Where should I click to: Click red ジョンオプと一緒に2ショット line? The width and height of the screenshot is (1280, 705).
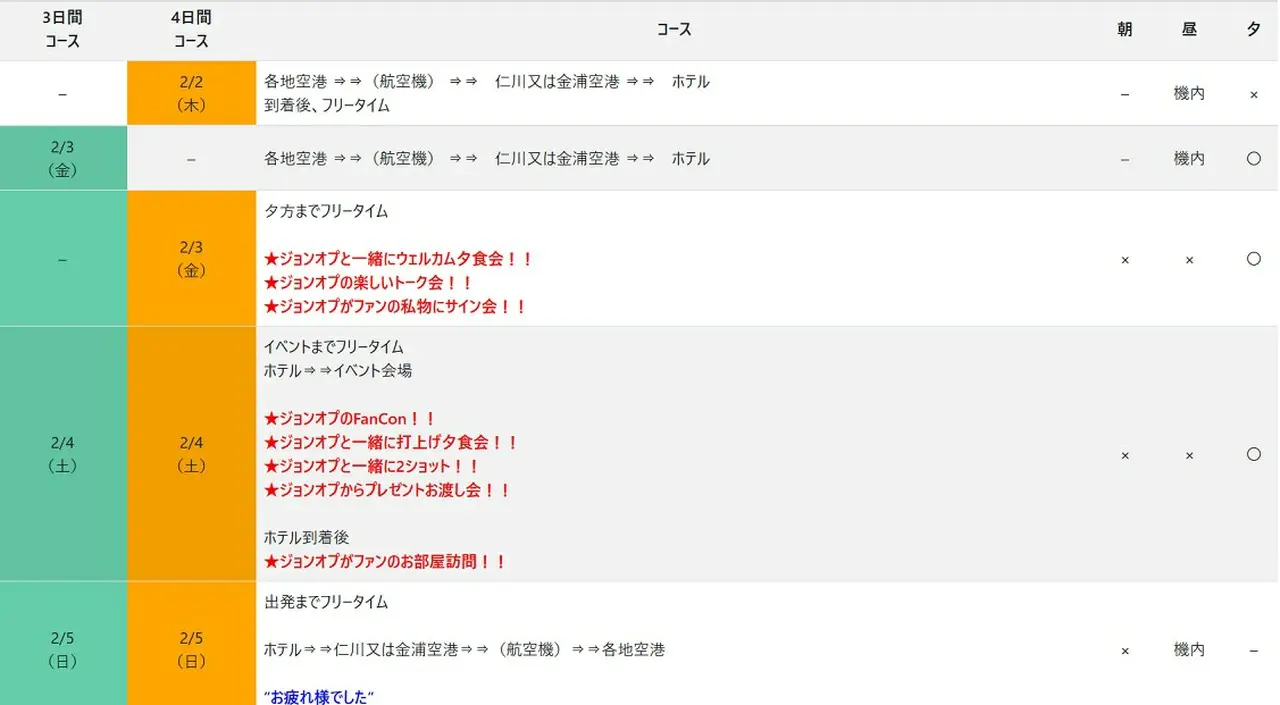(372, 467)
